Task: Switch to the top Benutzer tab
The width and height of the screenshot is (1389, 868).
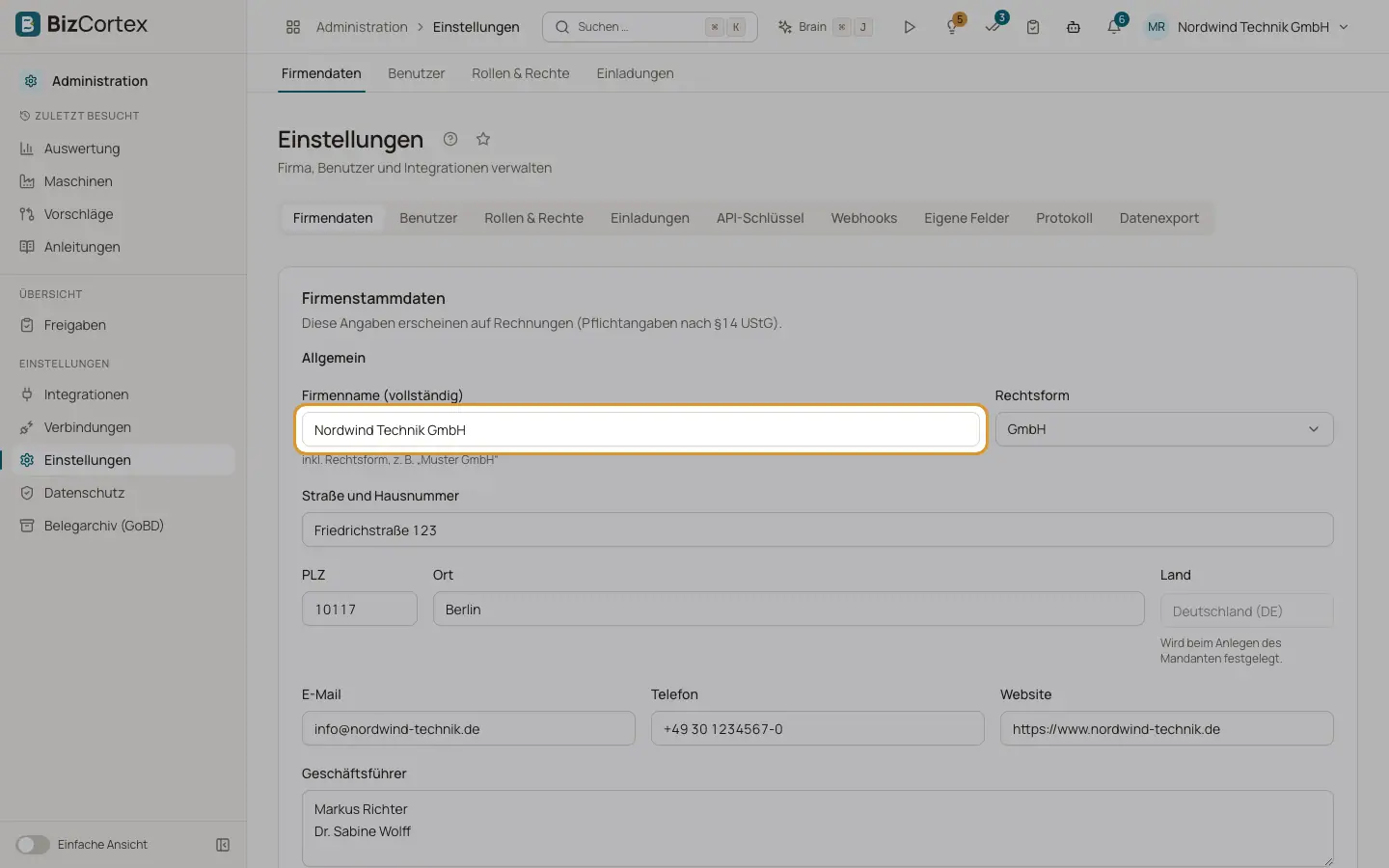Action: 416,73
